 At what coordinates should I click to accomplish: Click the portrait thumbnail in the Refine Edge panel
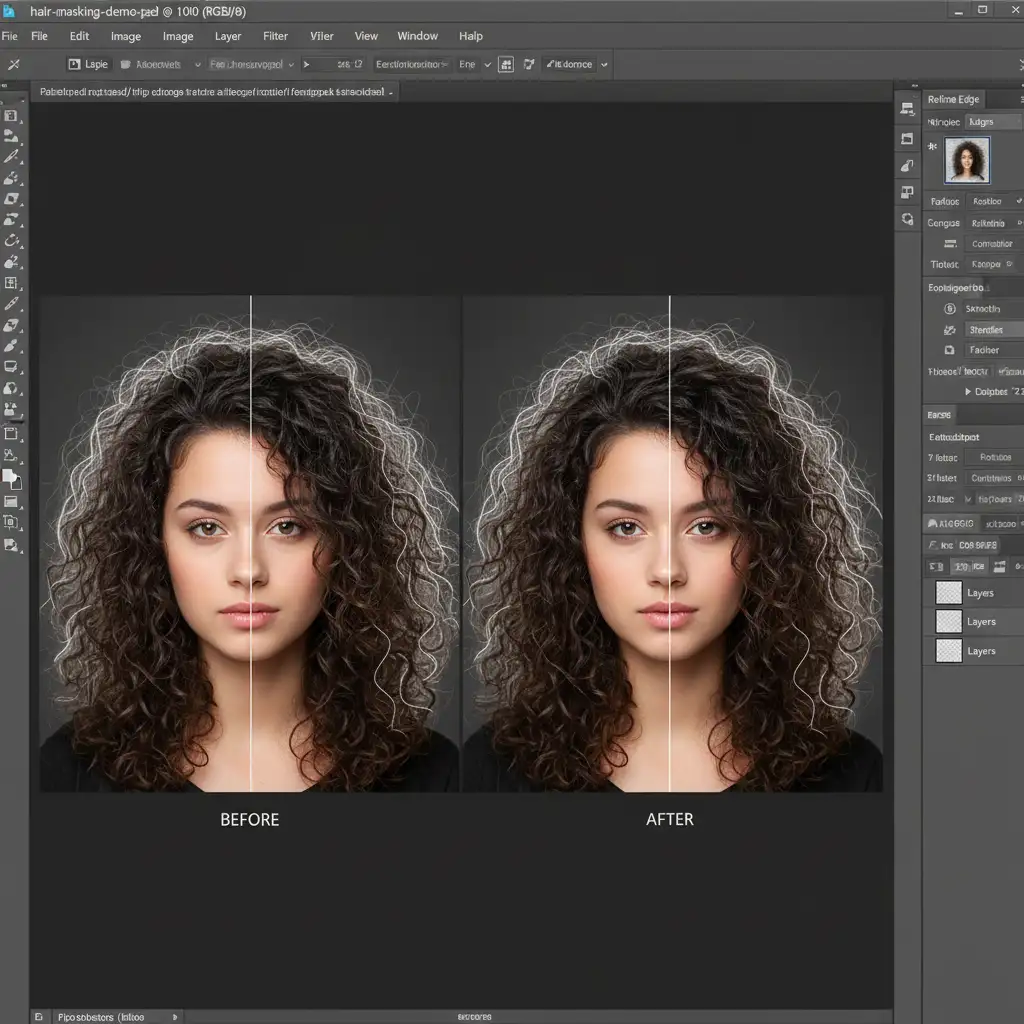pos(967,160)
